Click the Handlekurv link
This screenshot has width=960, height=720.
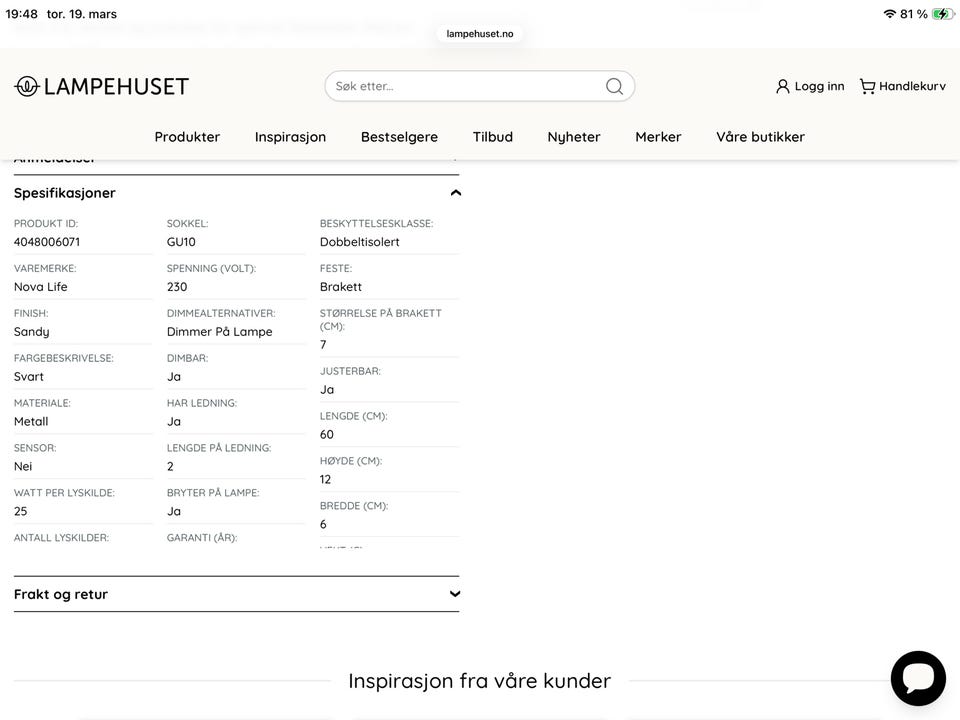912,86
